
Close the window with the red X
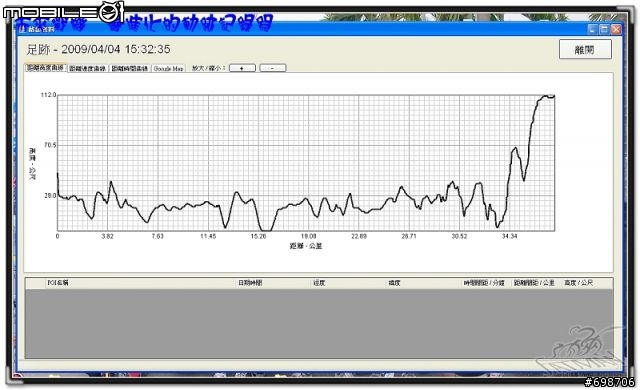pyautogui.click(x=616, y=29)
